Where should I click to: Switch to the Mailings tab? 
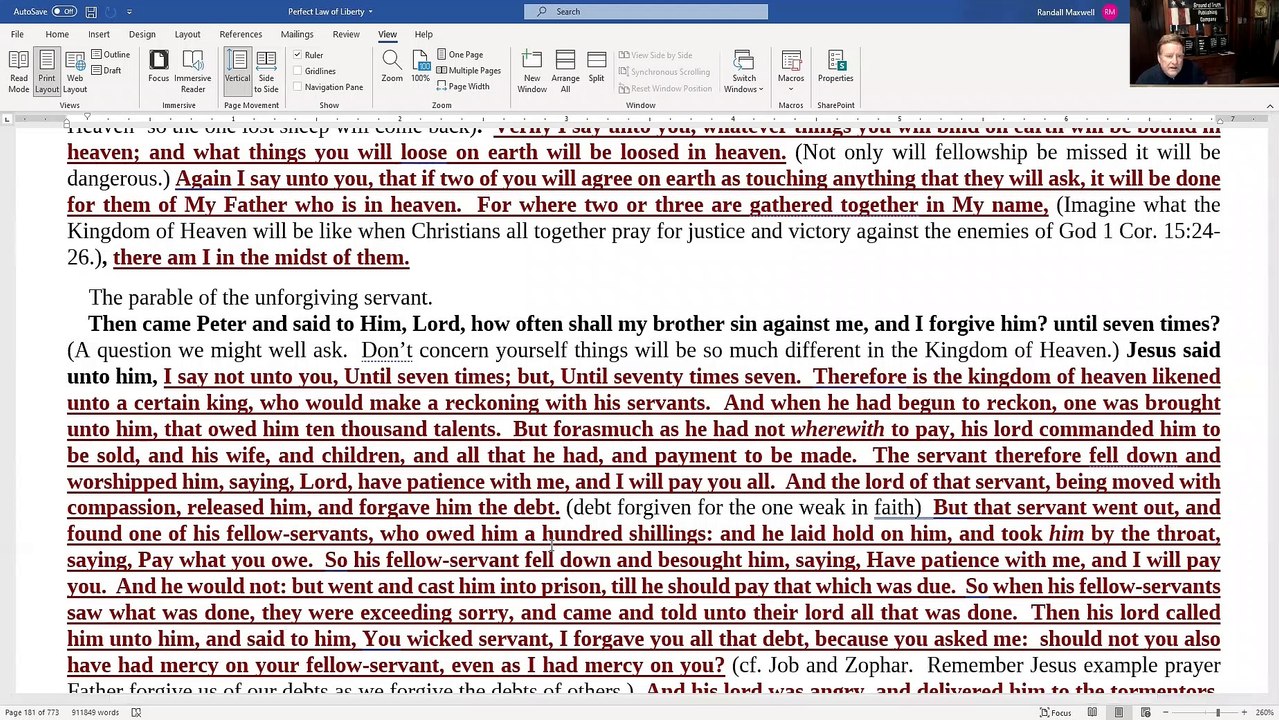297,34
